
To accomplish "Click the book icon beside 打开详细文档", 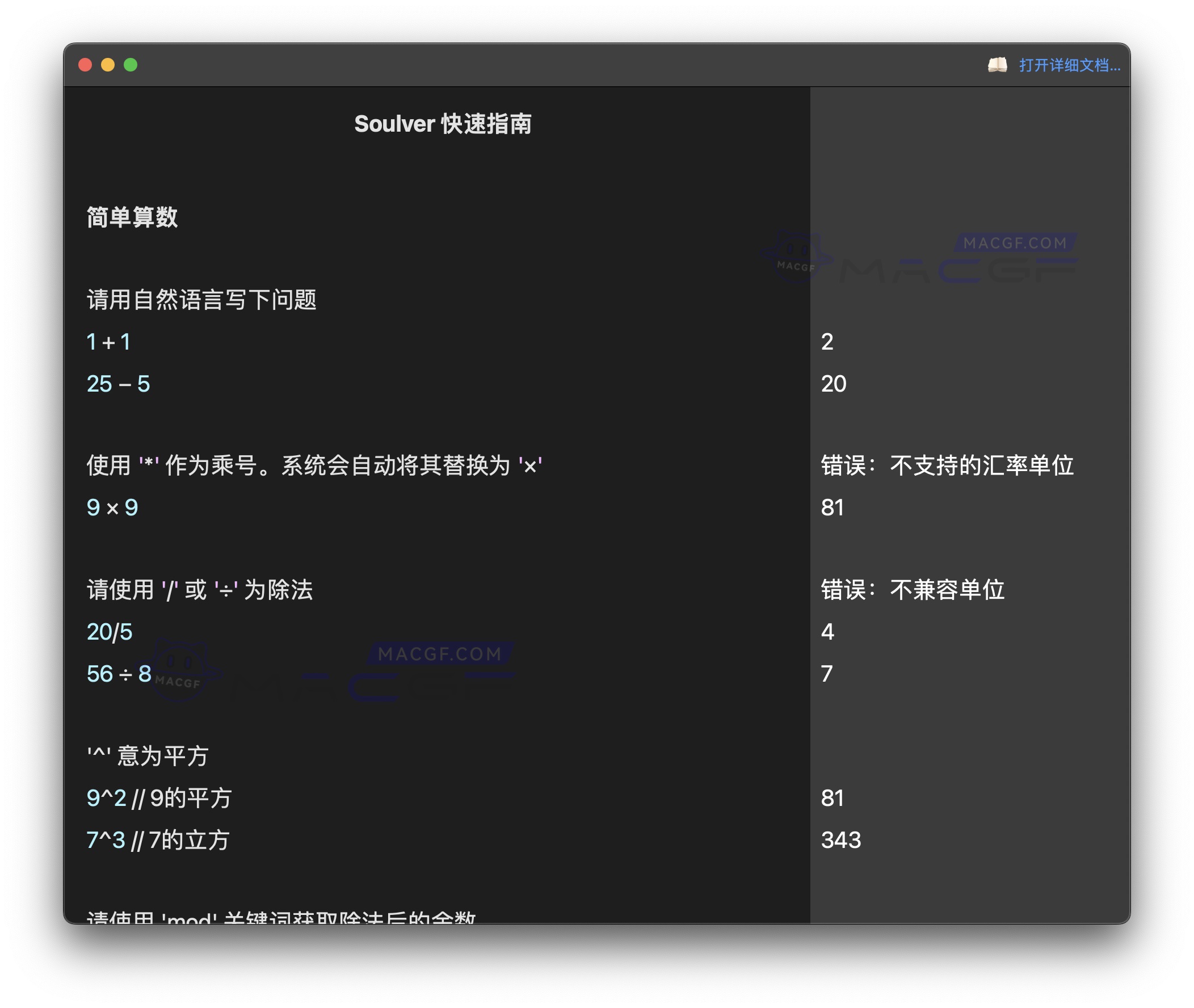I will [999, 65].
